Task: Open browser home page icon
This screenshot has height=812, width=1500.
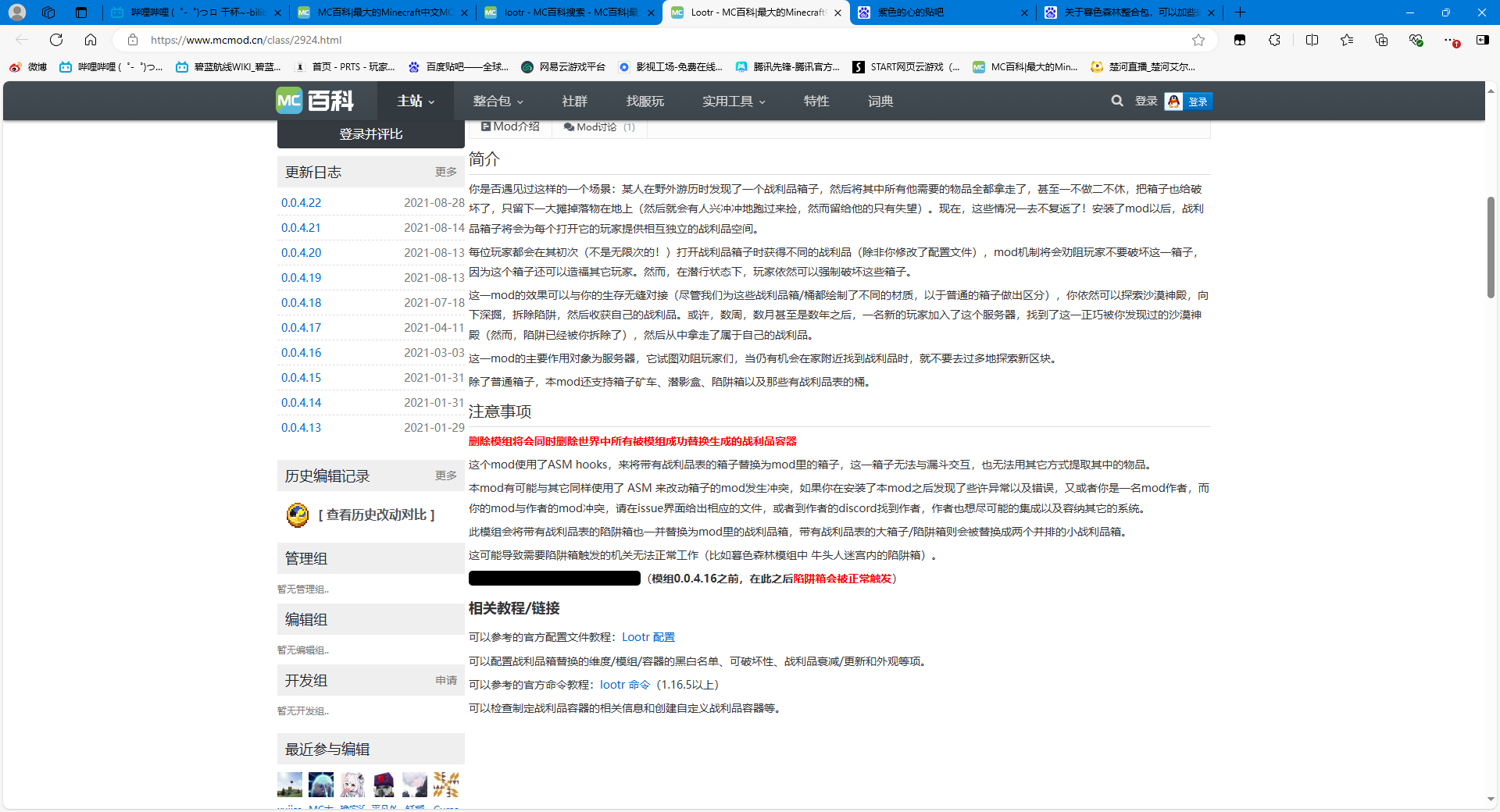Action: pos(91,40)
